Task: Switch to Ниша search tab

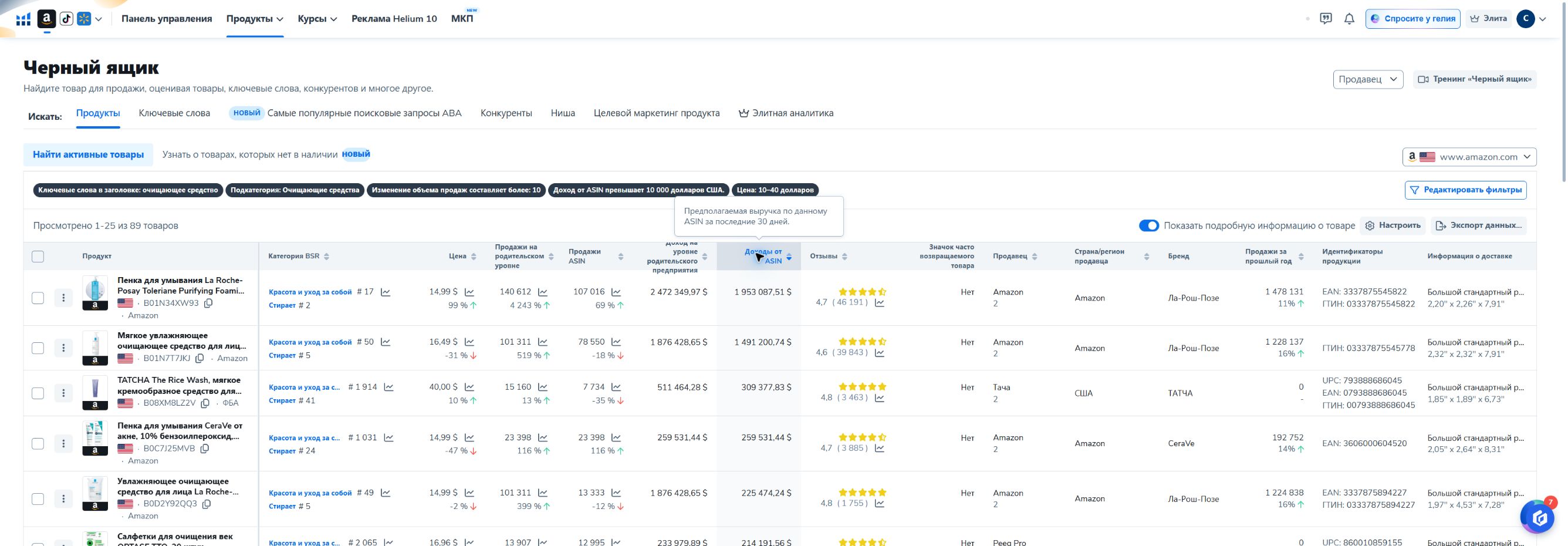Action: pos(562,113)
